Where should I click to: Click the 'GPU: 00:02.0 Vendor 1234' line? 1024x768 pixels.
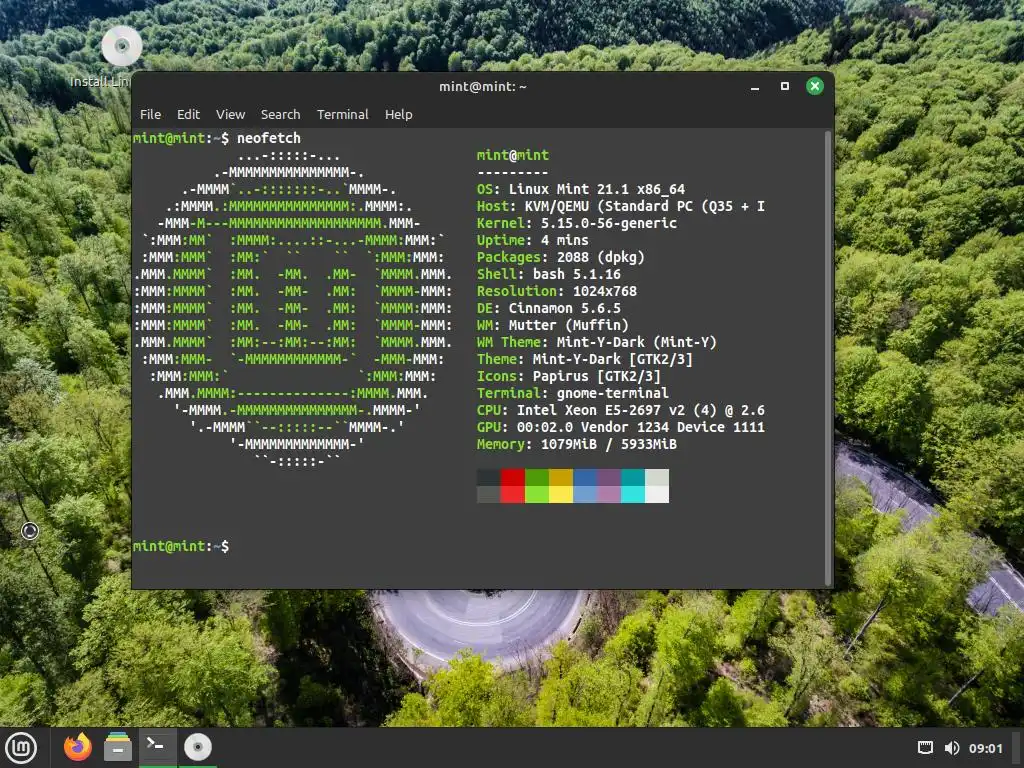[x=620, y=427]
